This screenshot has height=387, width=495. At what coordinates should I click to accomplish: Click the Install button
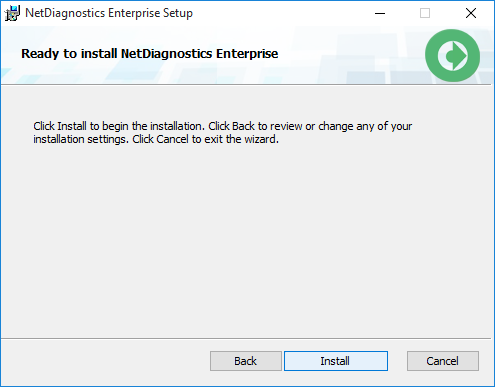[336, 361]
